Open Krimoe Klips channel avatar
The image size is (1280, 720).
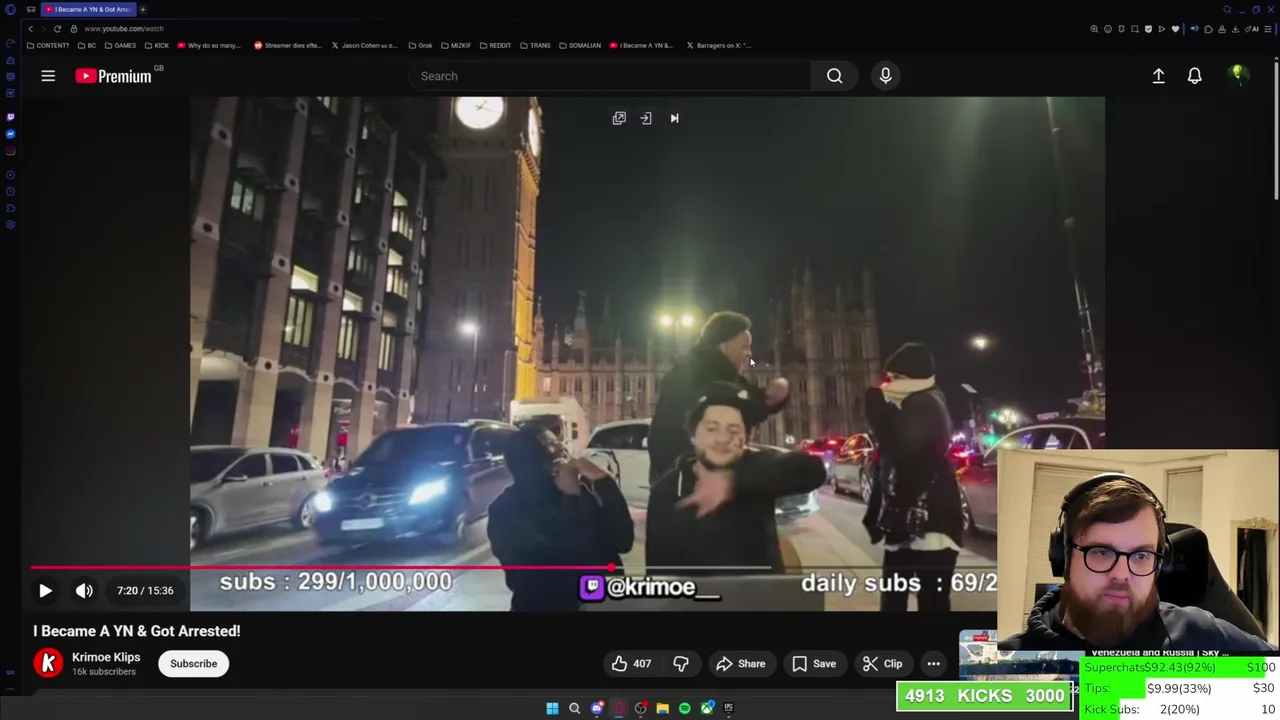48,663
